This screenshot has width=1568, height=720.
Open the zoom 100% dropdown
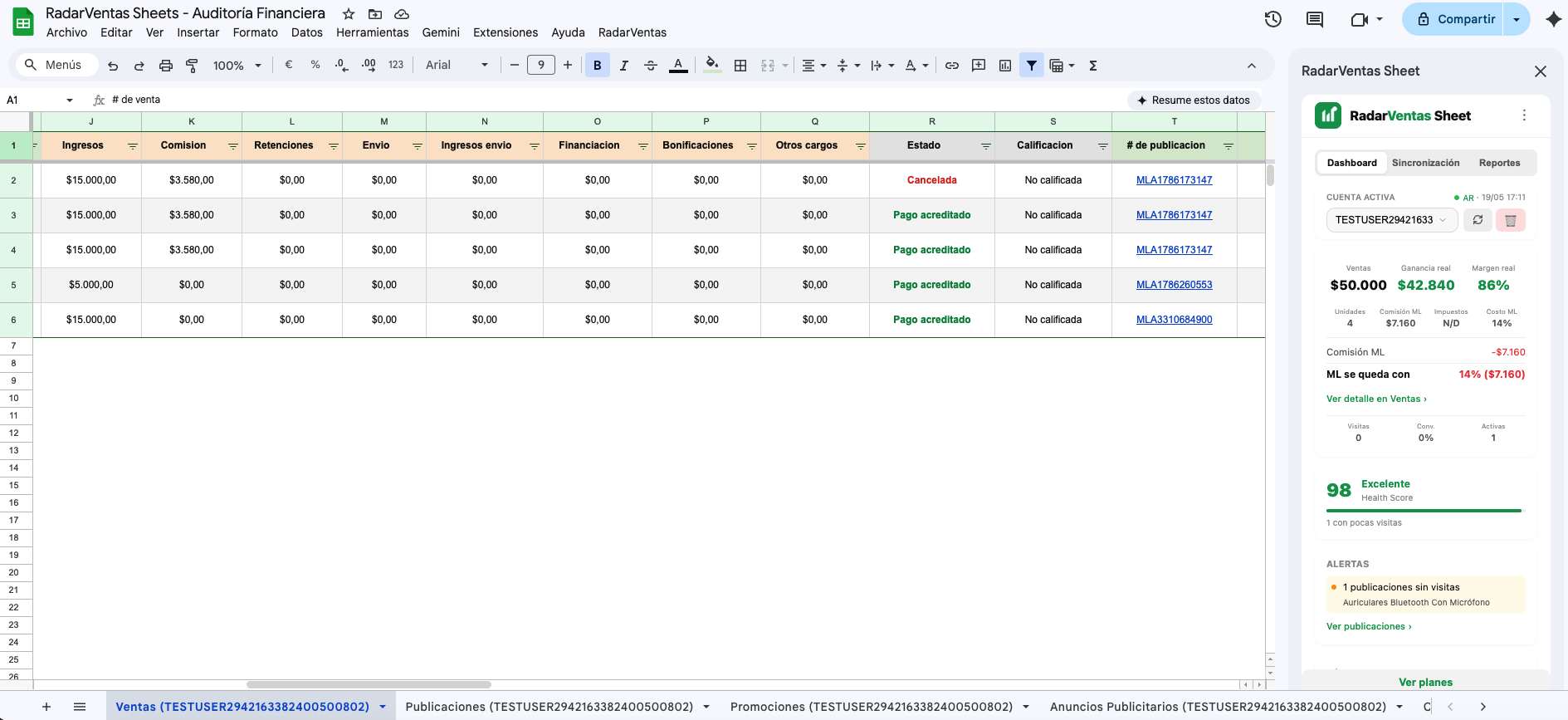(x=237, y=66)
